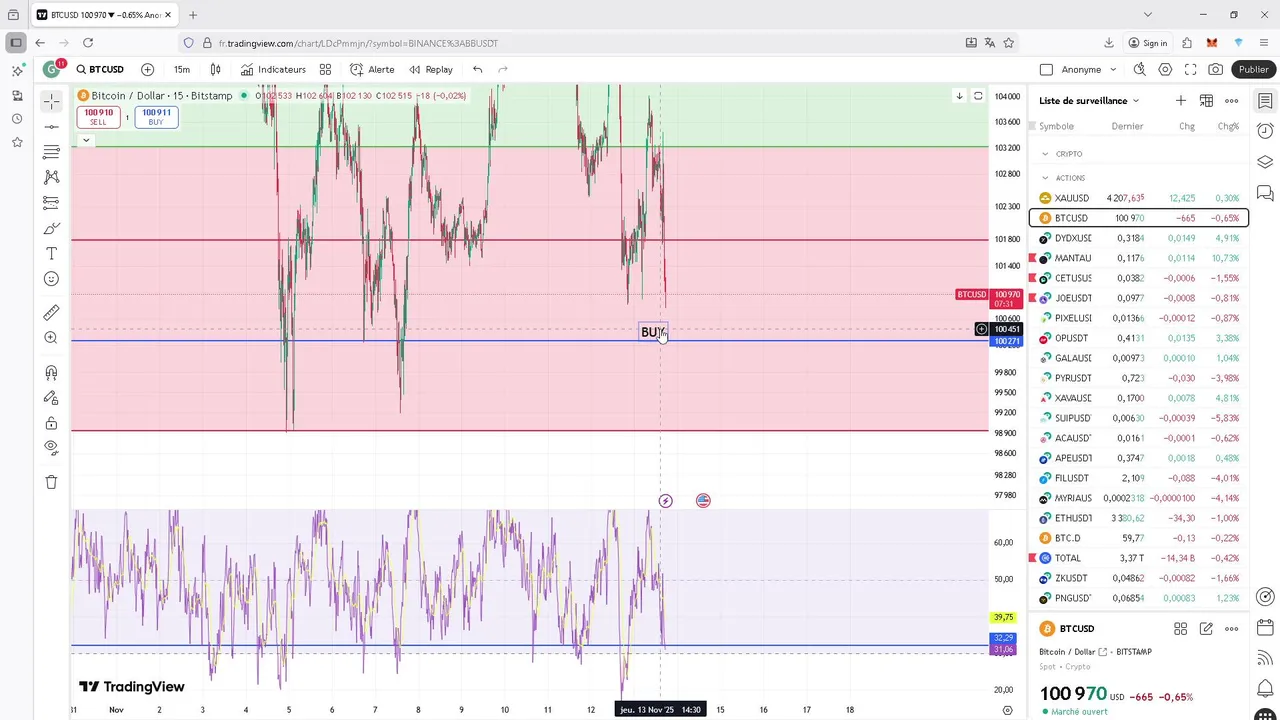The width and height of the screenshot is (1280, 720).
Task: Open watchlist advanced view icon
Action: point(1206,100)
